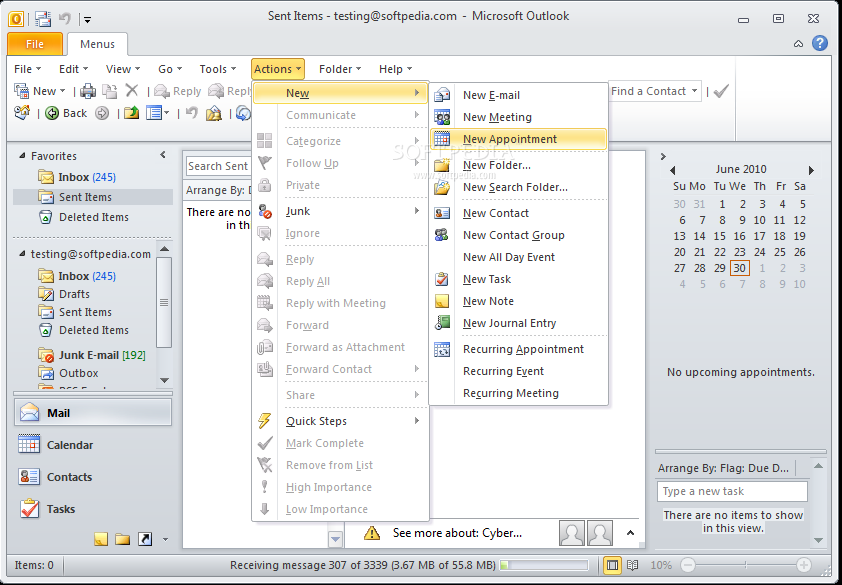Click the Outlook help question mark
This screenshot has height=585, width=842.
(x=819, y=43)
